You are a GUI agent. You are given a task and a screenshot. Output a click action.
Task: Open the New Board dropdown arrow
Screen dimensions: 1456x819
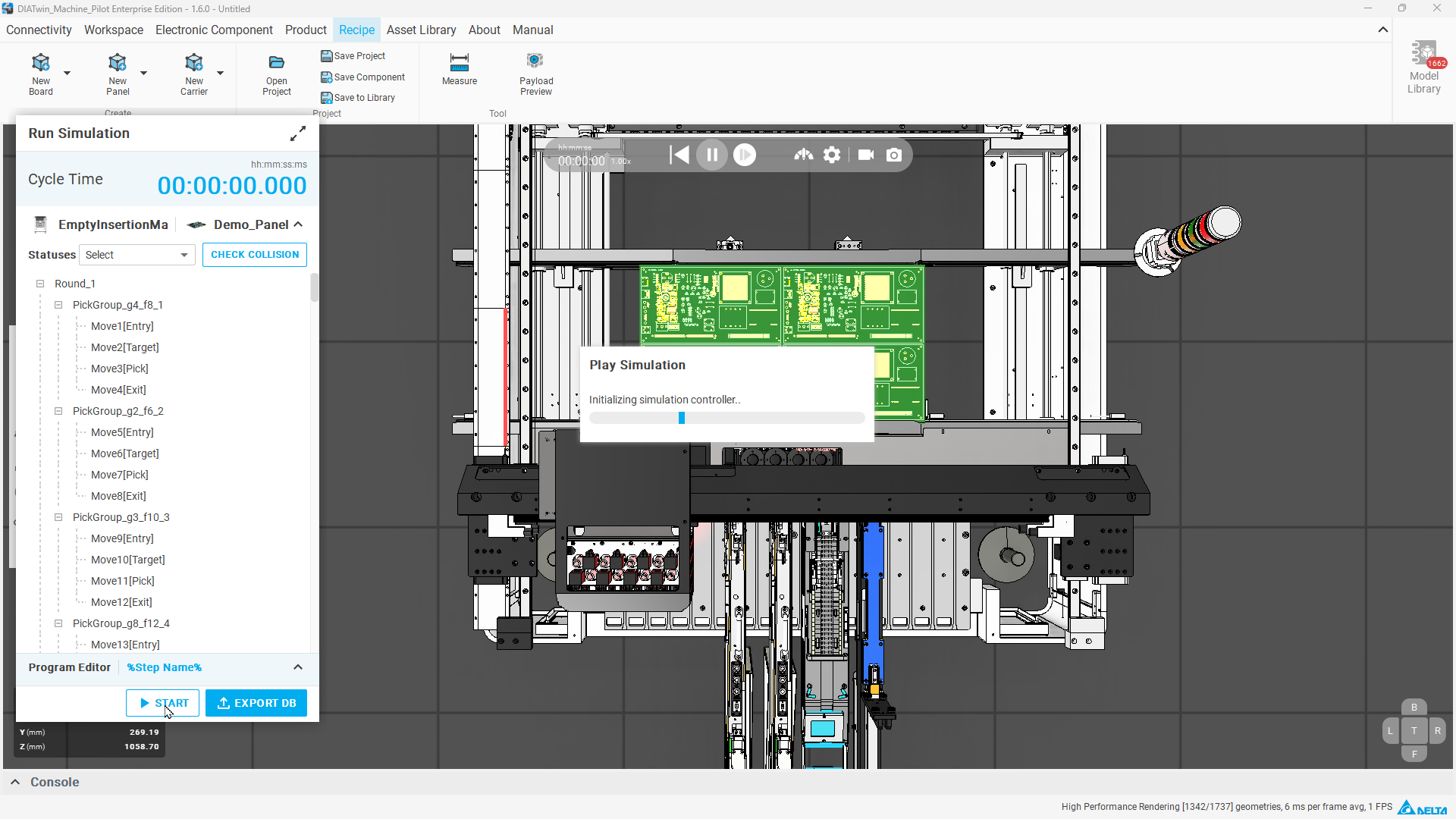click(x=67, y=73)
